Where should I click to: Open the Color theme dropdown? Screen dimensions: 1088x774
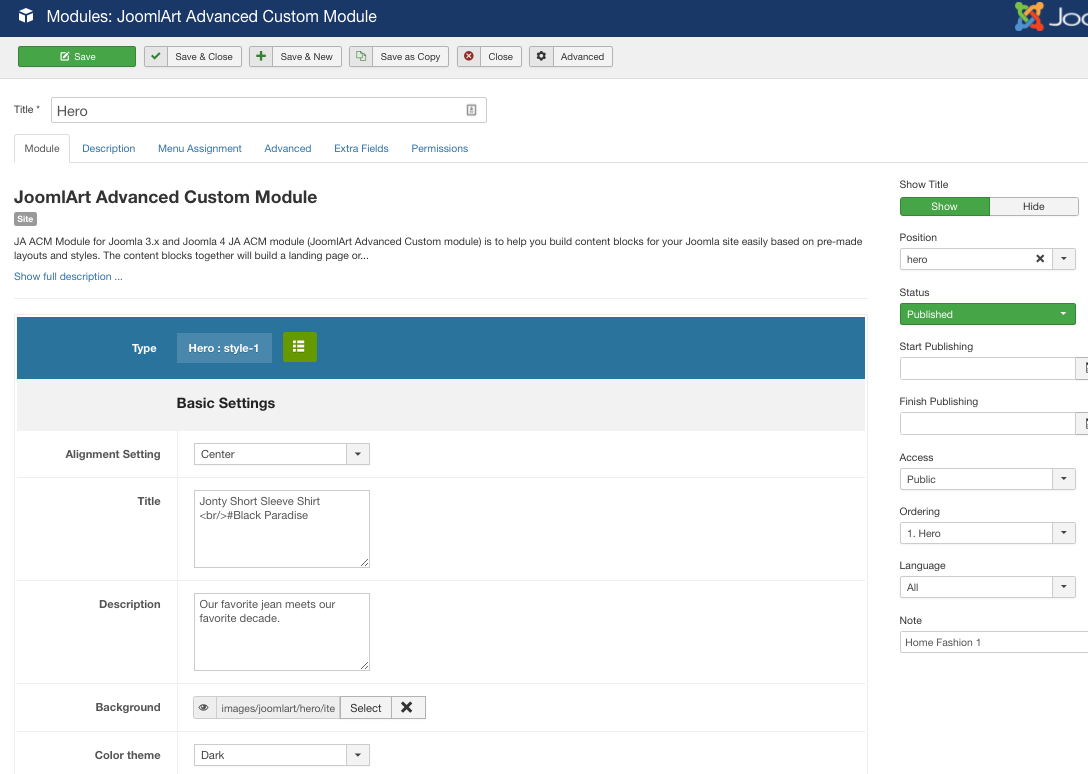point(281,755)
